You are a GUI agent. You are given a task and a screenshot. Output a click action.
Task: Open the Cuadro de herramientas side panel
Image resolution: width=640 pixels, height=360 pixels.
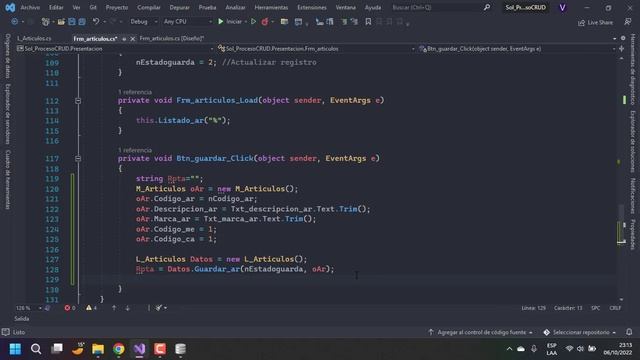coord(8,180)
